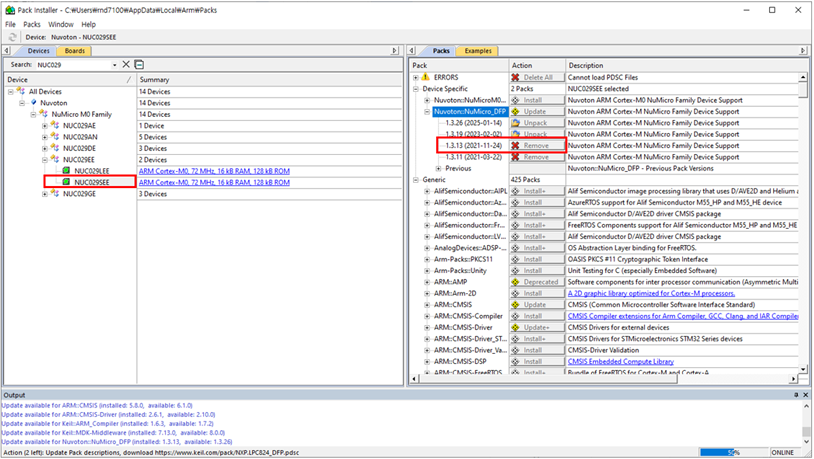Screen dimensions: 814x459
Task: Expand the ERRORS row
Action: click(x=416, y=78)
